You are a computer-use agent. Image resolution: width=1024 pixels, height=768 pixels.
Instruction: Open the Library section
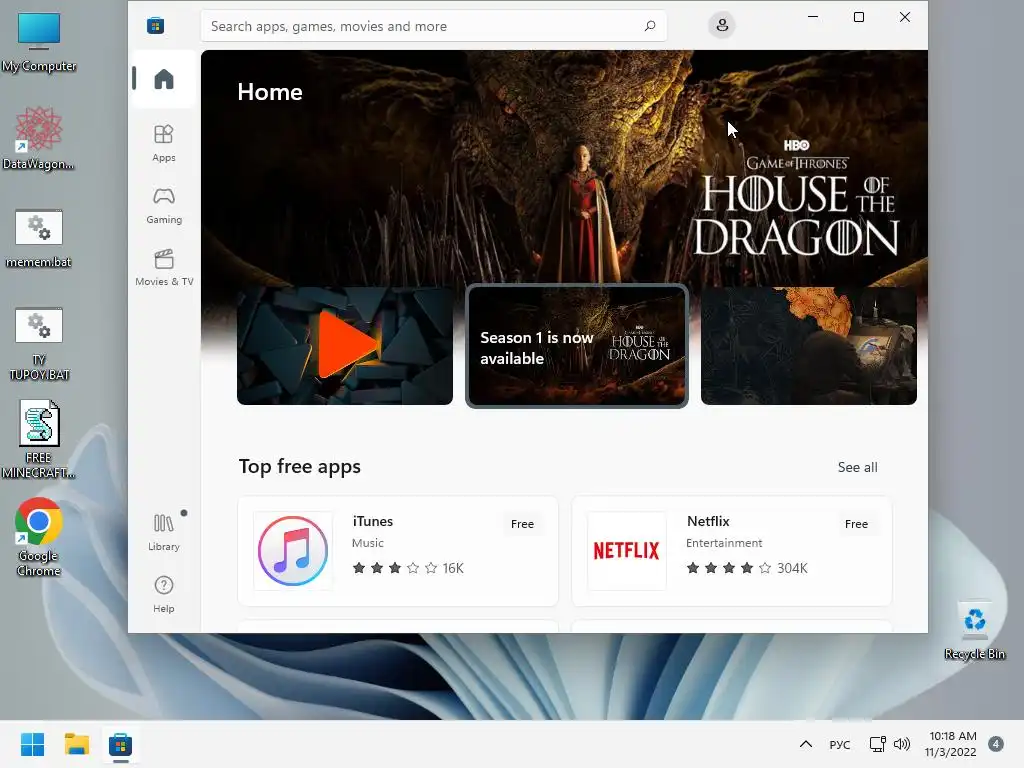click(164, 532)
